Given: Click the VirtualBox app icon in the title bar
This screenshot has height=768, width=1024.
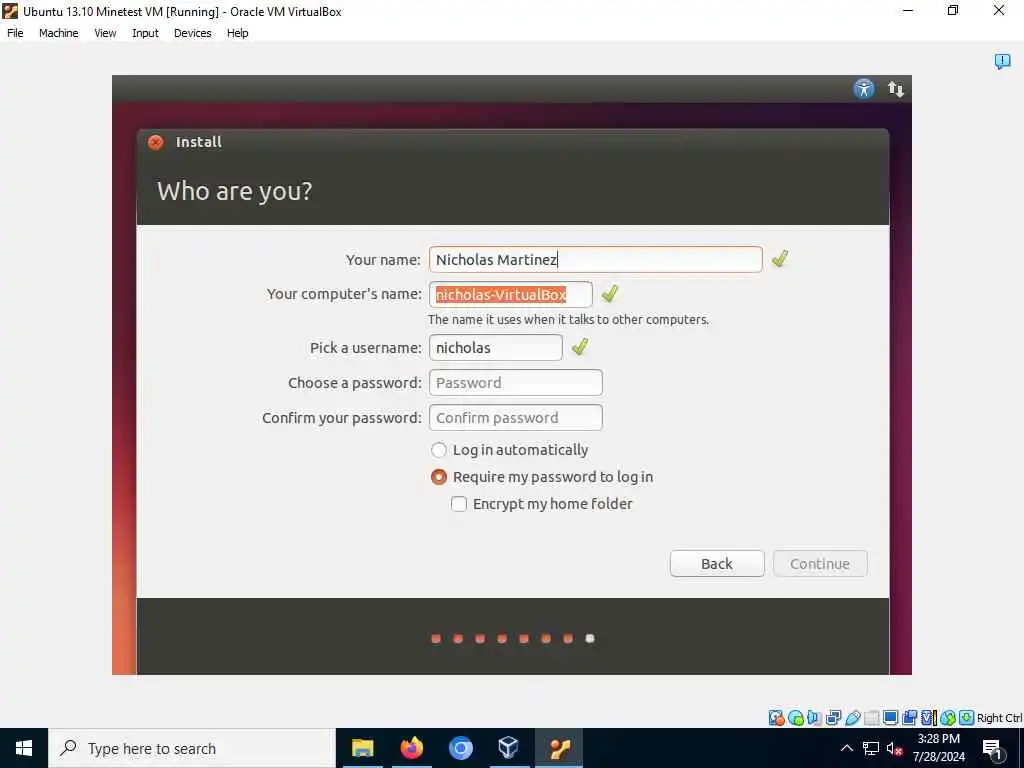Looking at the screenshot, I should 10,11.
